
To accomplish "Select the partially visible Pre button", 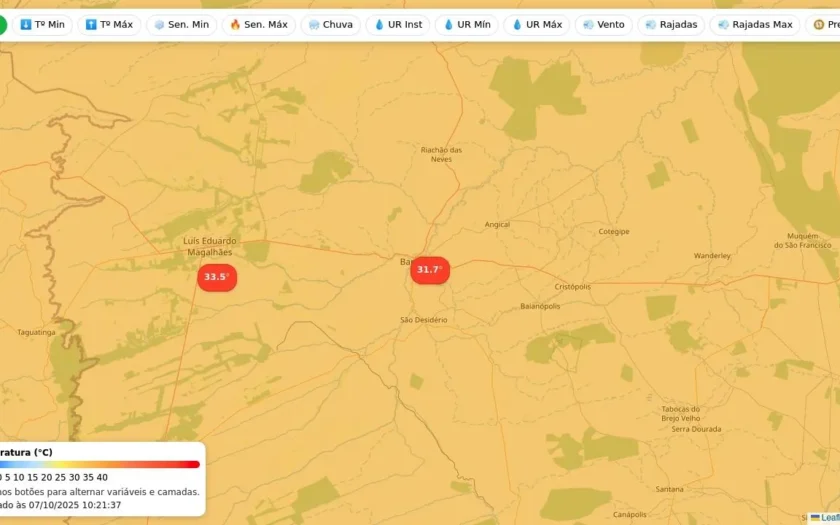I will (823, 25).
